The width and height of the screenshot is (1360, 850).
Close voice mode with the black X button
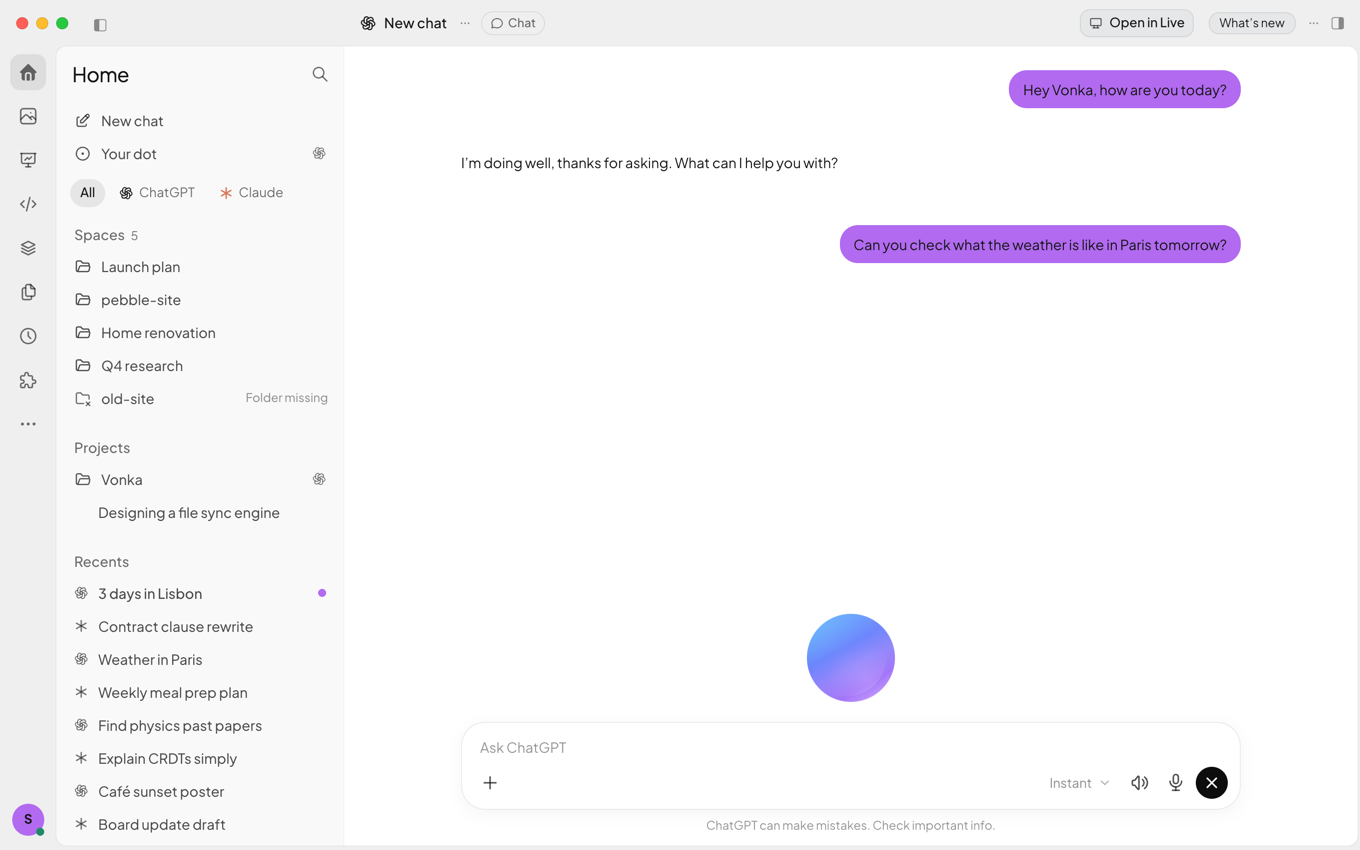1211,783
